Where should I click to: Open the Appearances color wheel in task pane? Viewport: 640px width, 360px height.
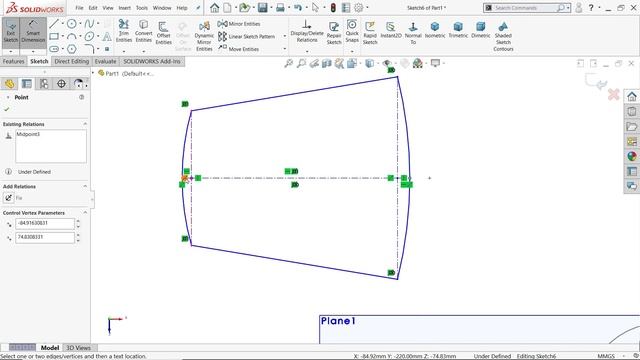click(632, 156)
